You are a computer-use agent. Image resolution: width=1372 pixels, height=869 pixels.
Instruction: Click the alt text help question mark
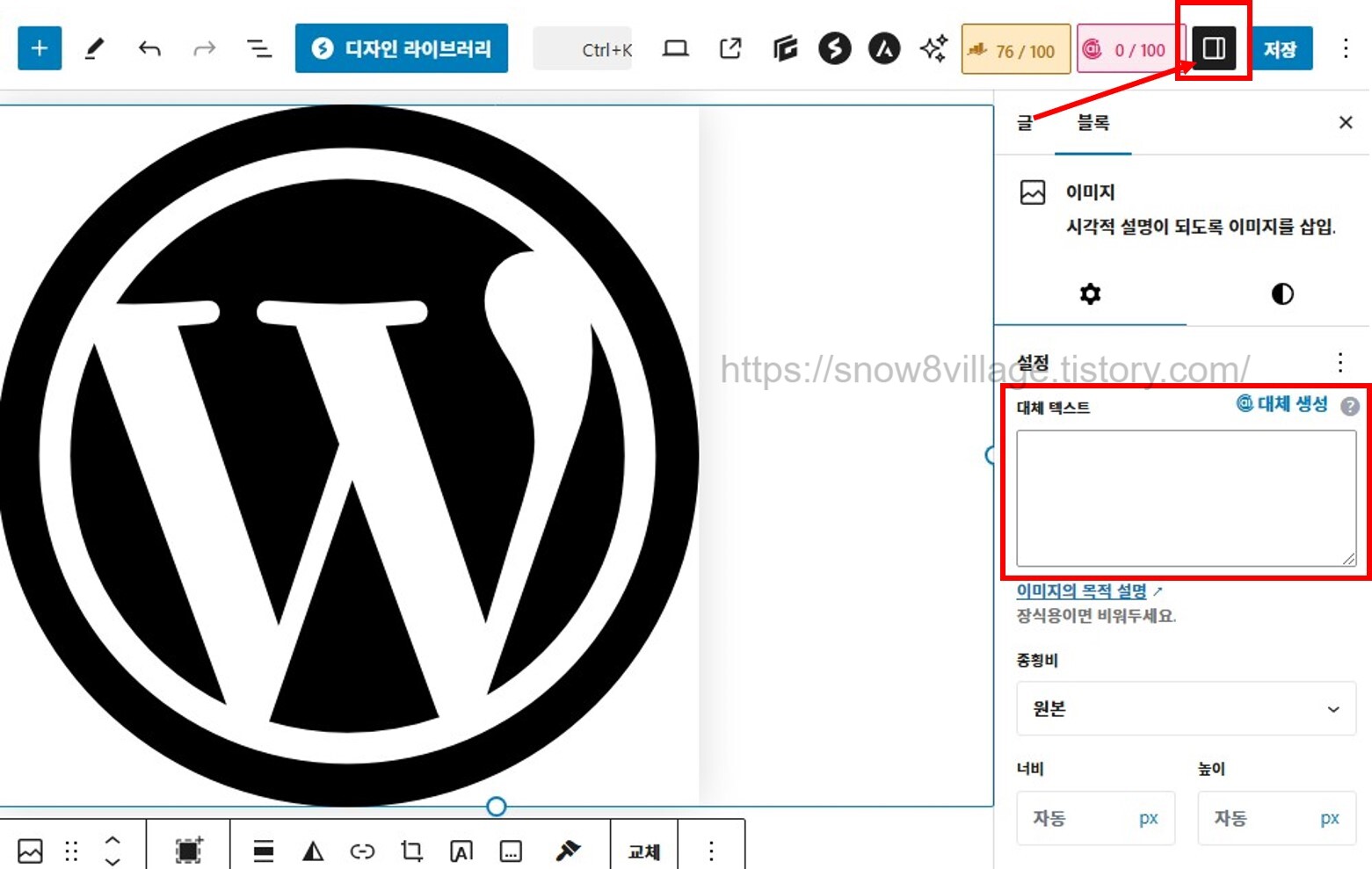[1350, 406]
